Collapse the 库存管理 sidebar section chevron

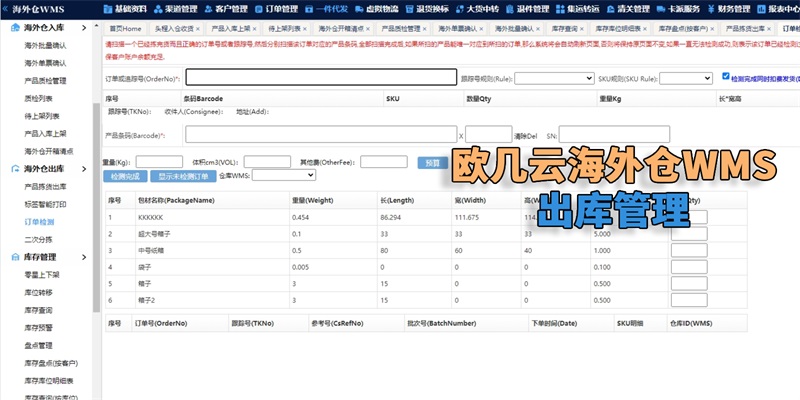click(84, 257)
